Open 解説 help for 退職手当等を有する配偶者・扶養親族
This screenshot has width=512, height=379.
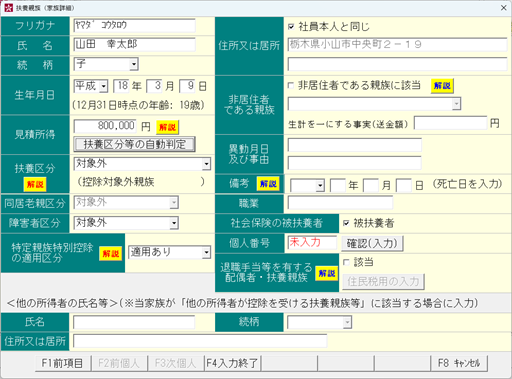(326, 273)
